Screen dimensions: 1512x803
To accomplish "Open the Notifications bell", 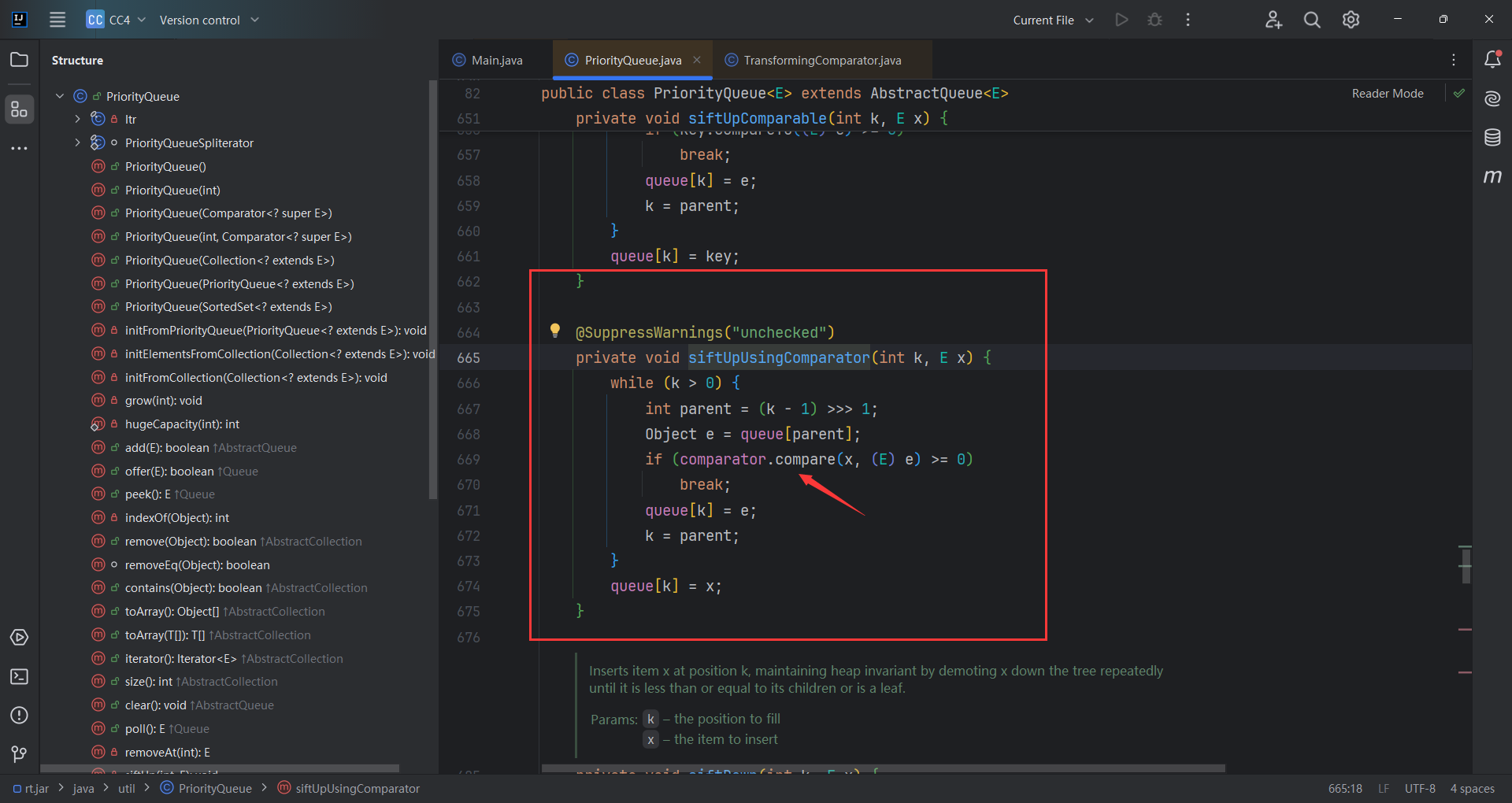I will point(1492,60).
